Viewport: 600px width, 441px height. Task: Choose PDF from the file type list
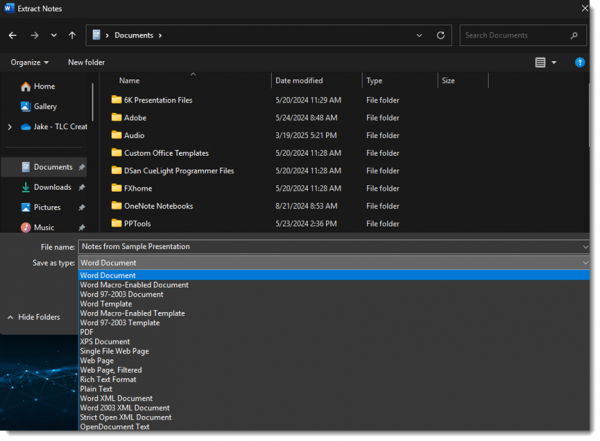(87, 332)
